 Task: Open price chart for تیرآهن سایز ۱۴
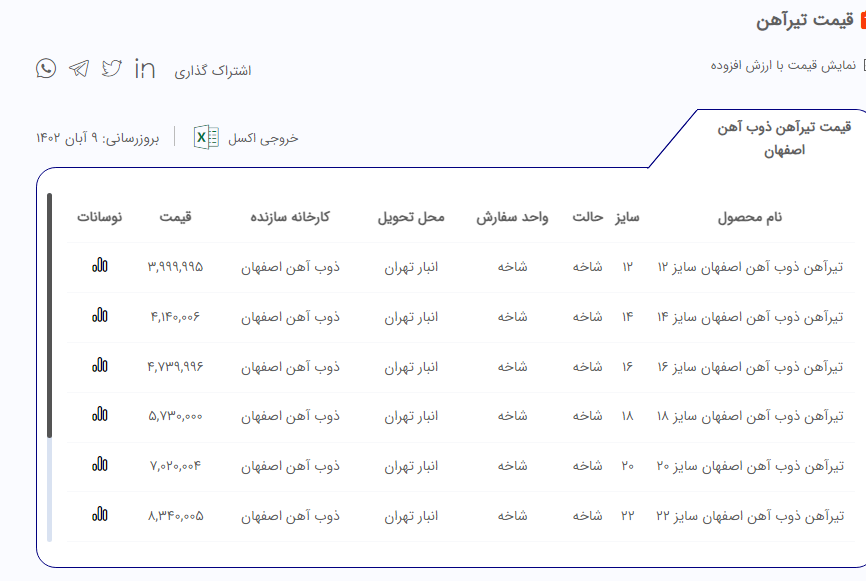point(100,316)
